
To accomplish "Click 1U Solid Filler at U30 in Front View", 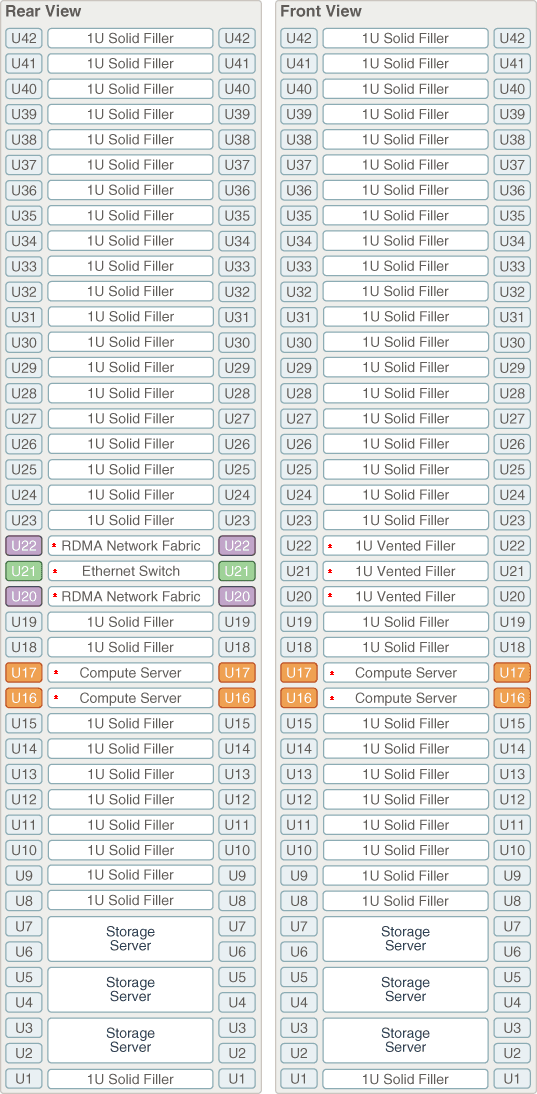I will coord(405,342).
